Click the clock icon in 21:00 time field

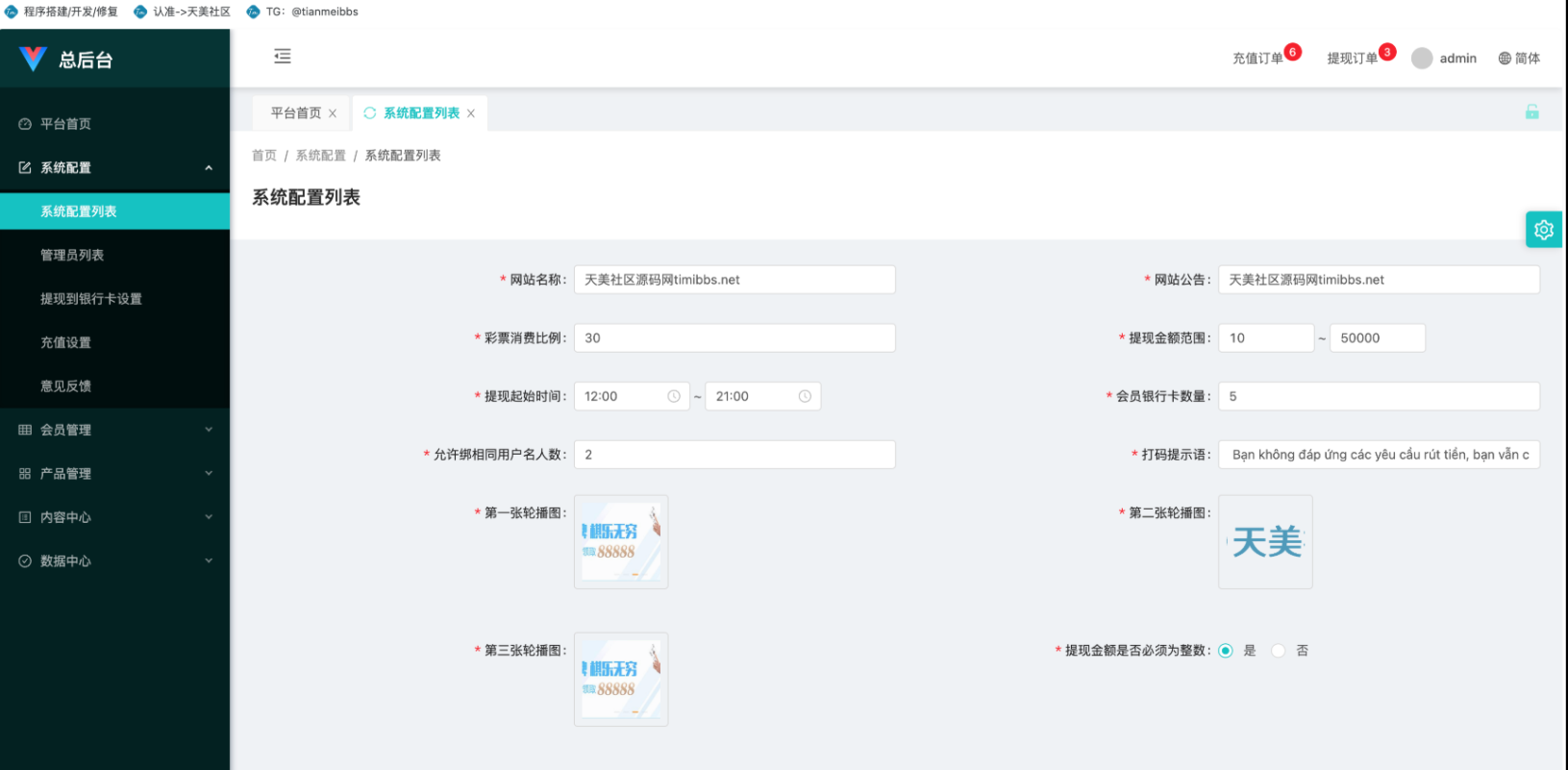coord(805,396)
